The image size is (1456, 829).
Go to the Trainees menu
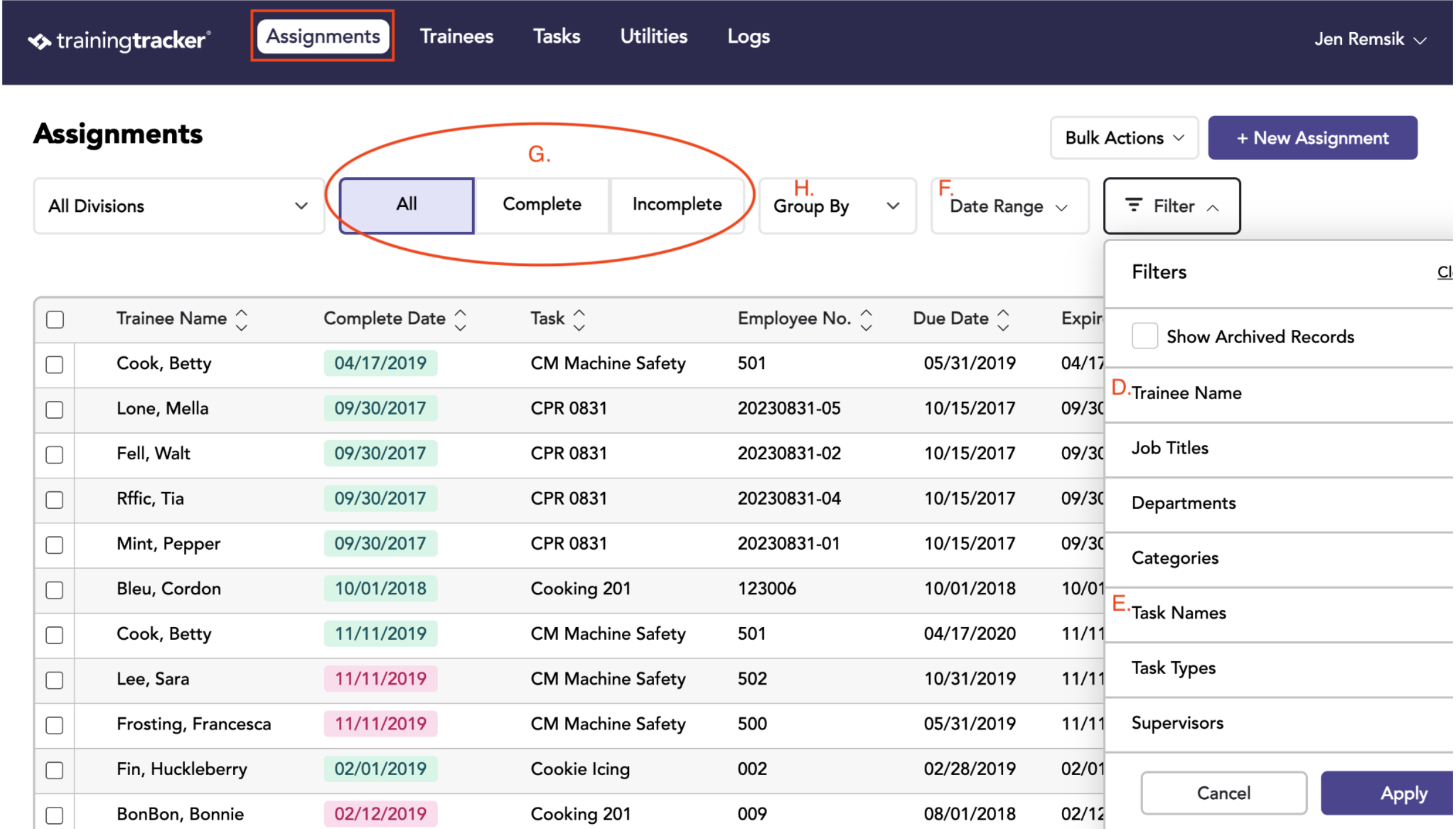tap(456, 36)
